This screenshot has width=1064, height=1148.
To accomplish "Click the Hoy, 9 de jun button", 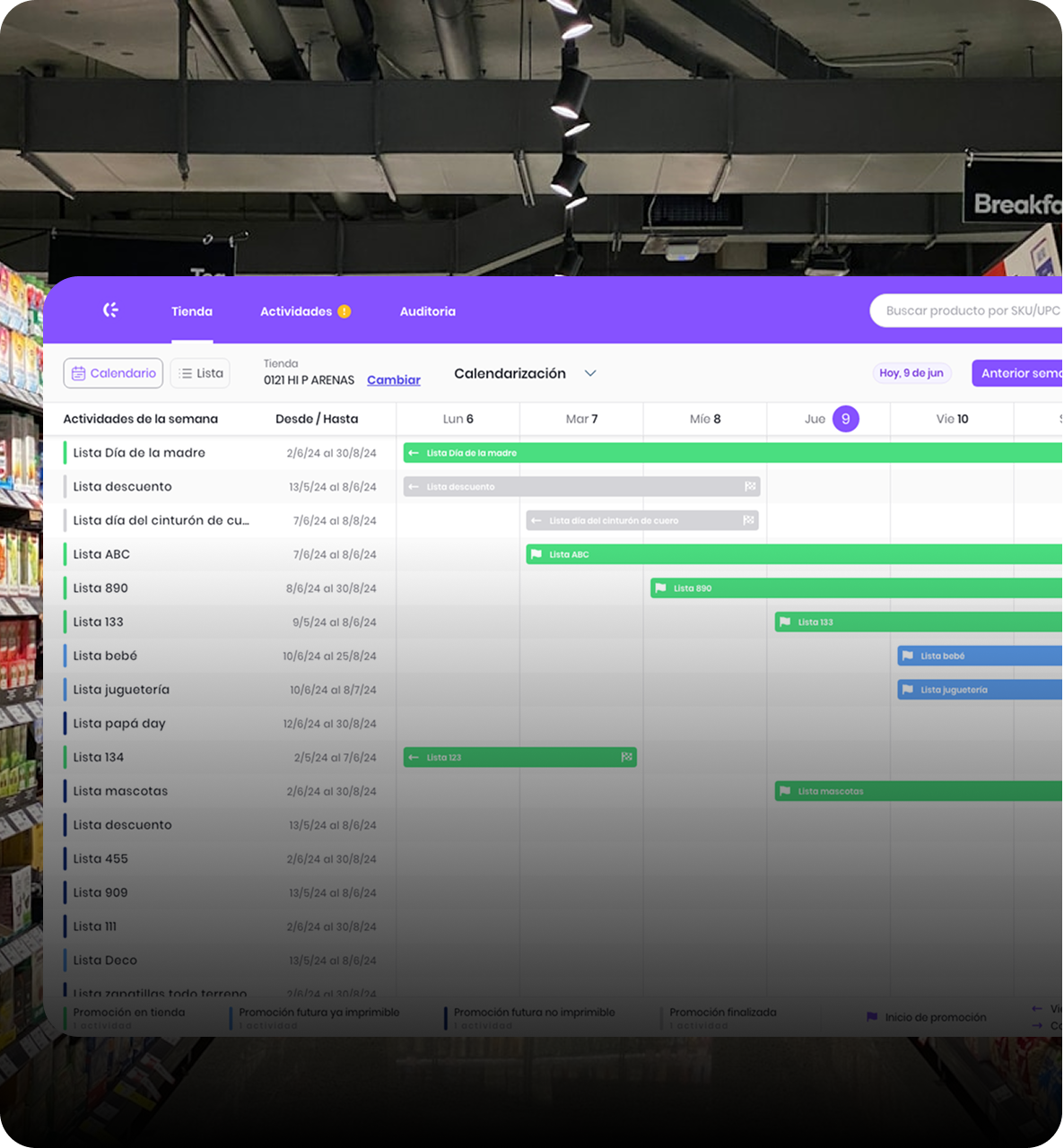I will [911, 373].
